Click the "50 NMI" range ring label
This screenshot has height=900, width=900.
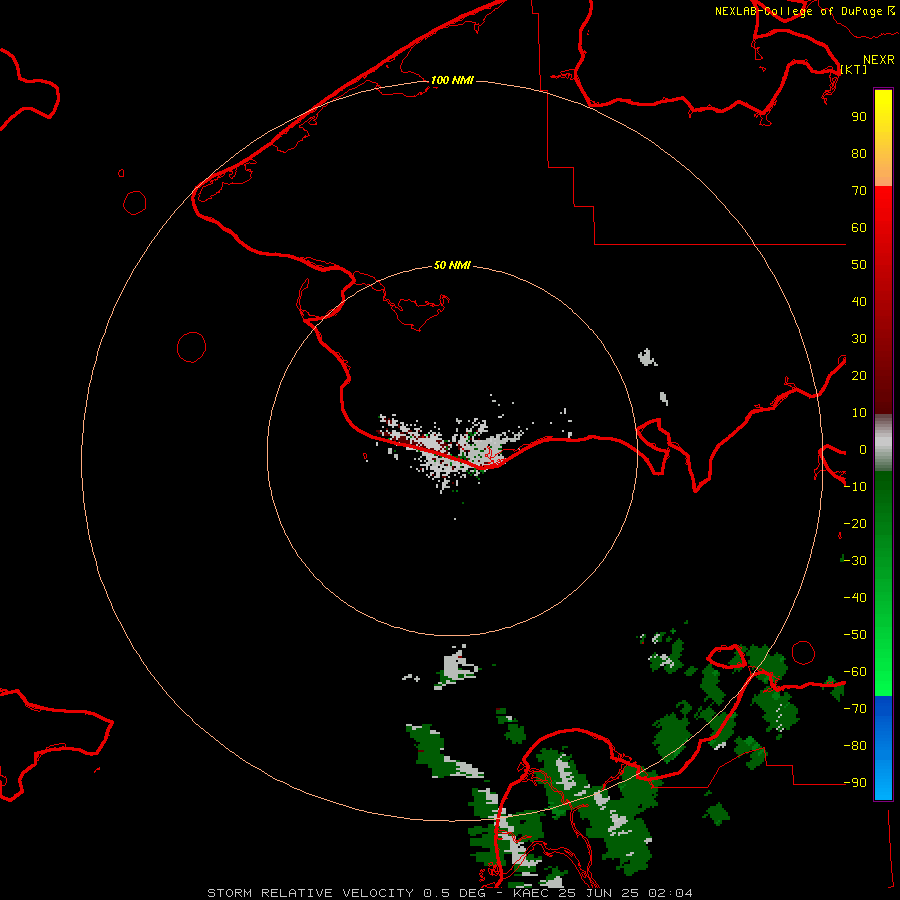pos(452,265)
